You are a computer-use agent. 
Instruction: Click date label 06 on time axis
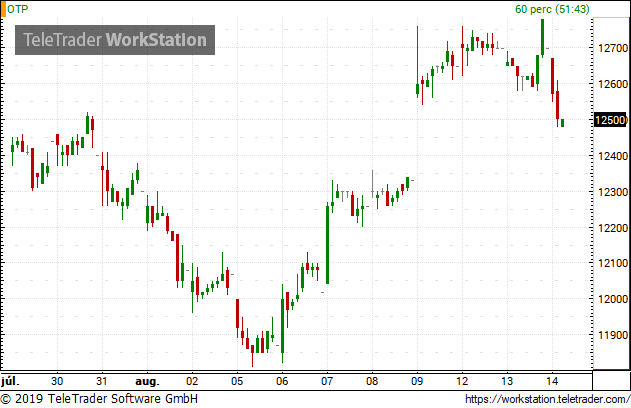tap(282, 381)
